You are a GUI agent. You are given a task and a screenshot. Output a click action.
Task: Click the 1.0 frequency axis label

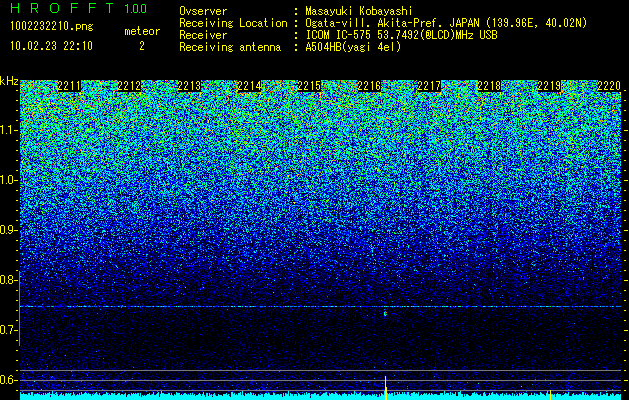pyautogui.click(x=8, y=180)
